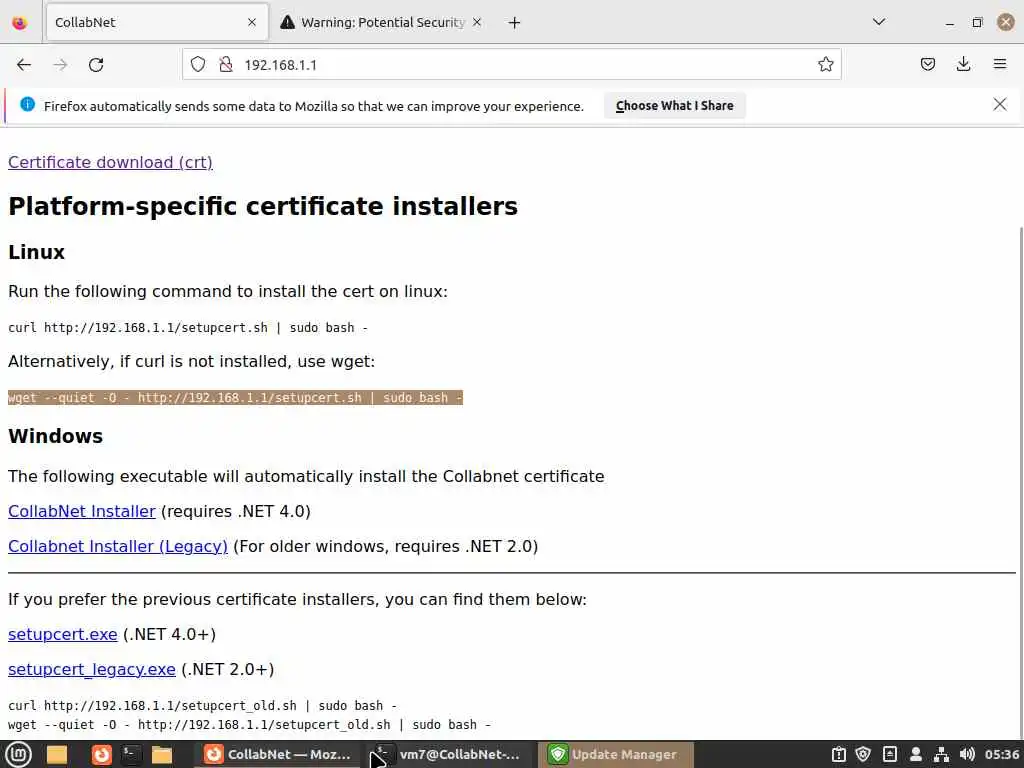
Task: Open the tracking protection shield icon
Action: click(198, 64)
